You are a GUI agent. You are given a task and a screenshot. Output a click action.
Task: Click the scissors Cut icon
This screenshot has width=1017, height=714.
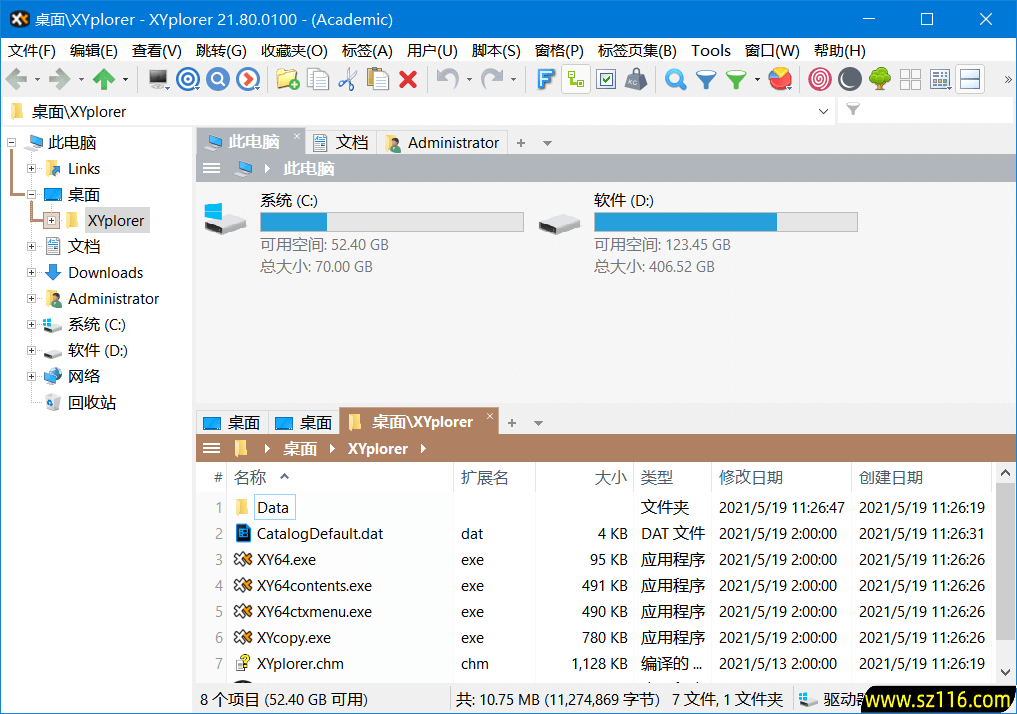[x=348, y=80]
